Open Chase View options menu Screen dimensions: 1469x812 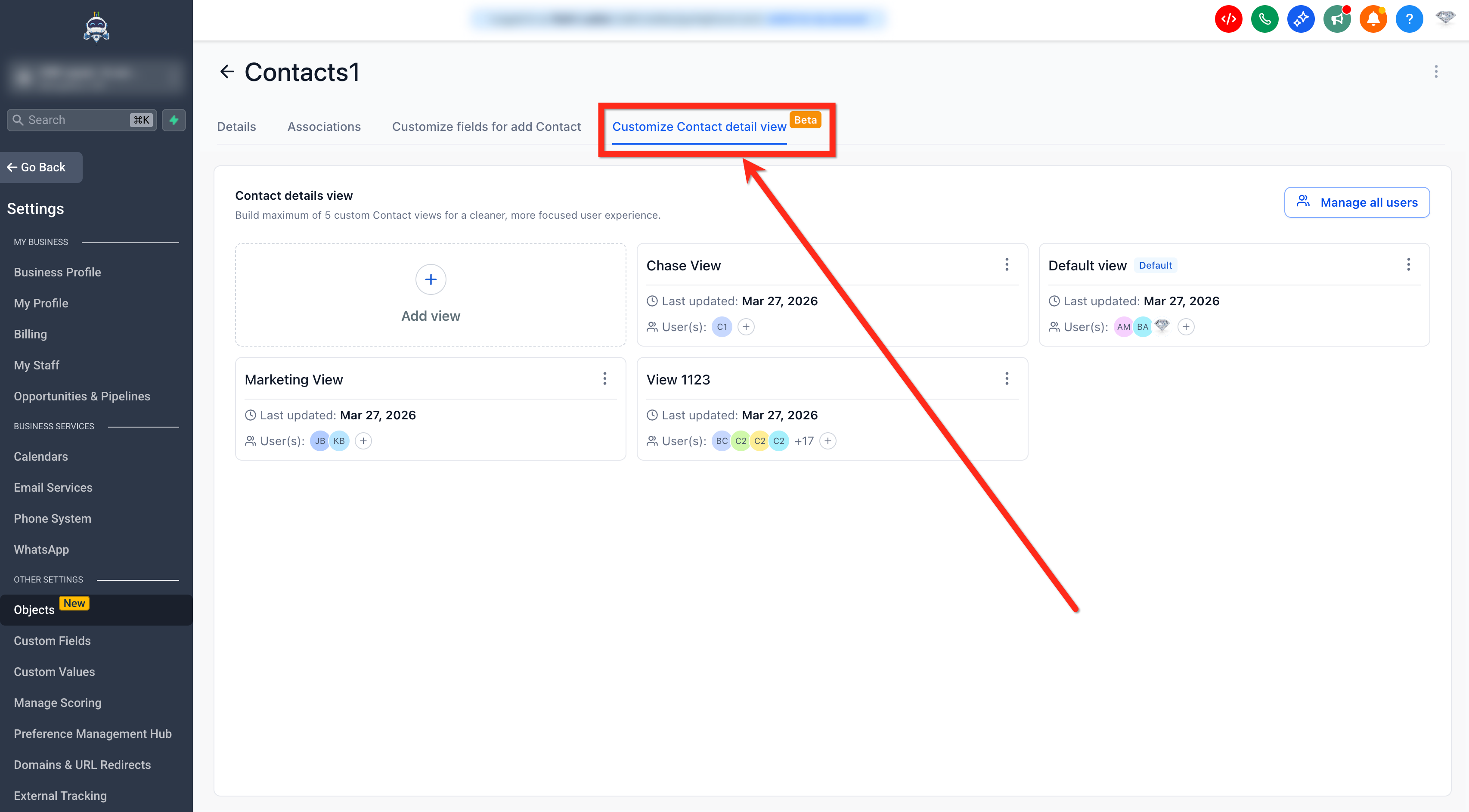(1007, 265)
